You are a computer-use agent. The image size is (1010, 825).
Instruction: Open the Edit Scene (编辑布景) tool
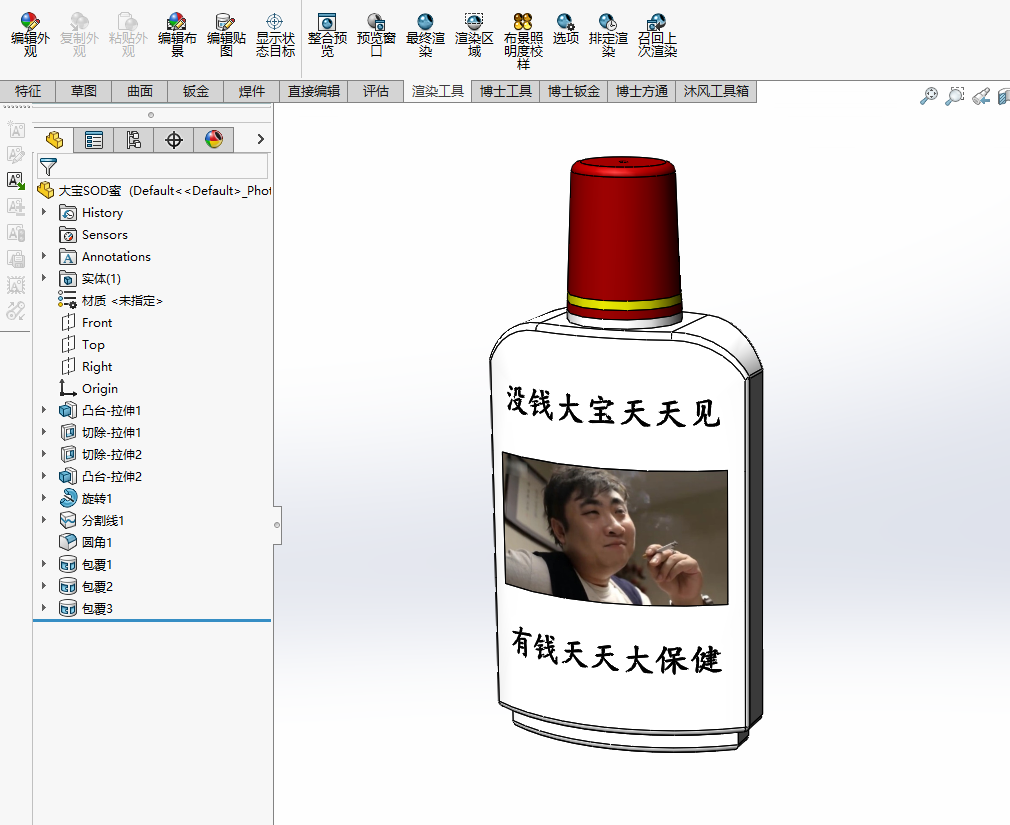[x=177, y=35]
